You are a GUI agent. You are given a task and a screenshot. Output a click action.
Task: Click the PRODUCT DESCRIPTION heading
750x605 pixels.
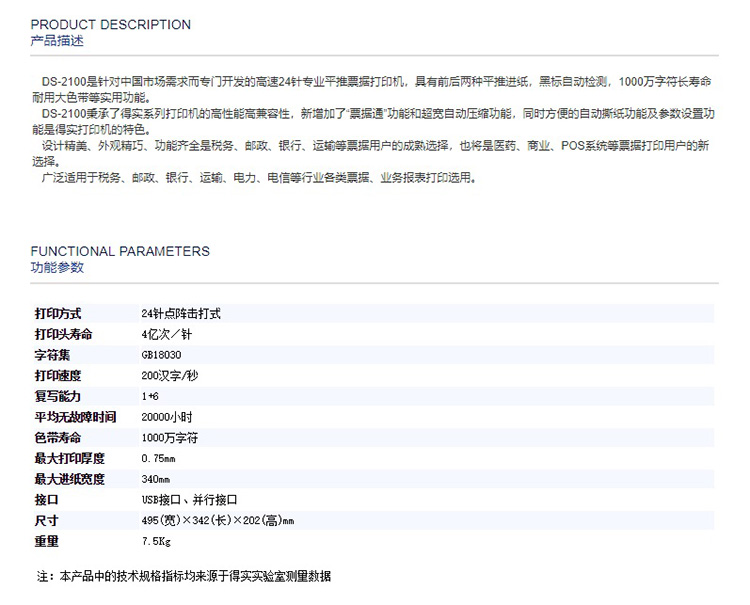click(110, 24)
